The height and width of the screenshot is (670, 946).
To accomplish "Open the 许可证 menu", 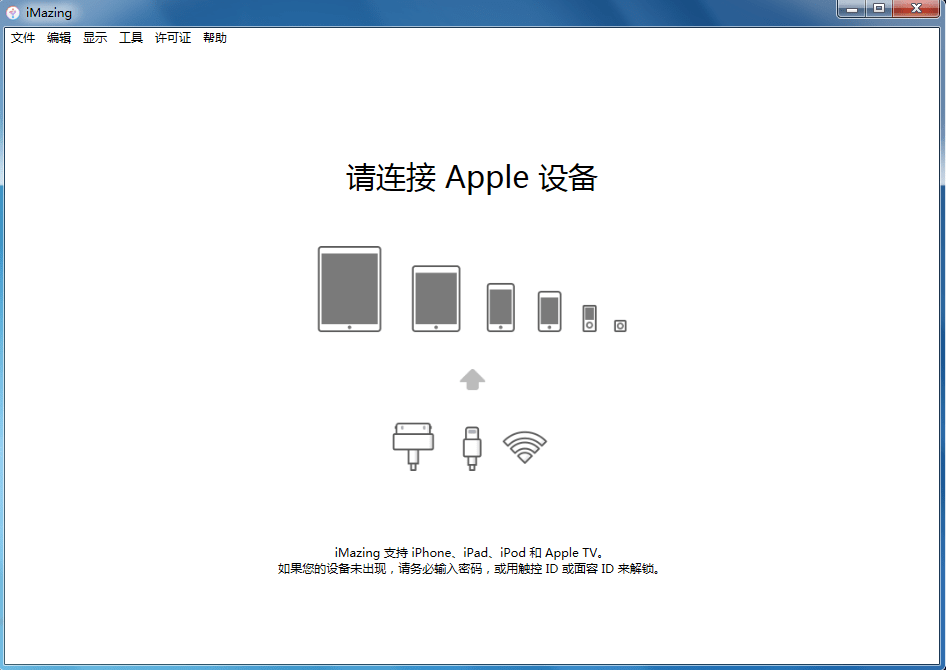I will (173, 38).
